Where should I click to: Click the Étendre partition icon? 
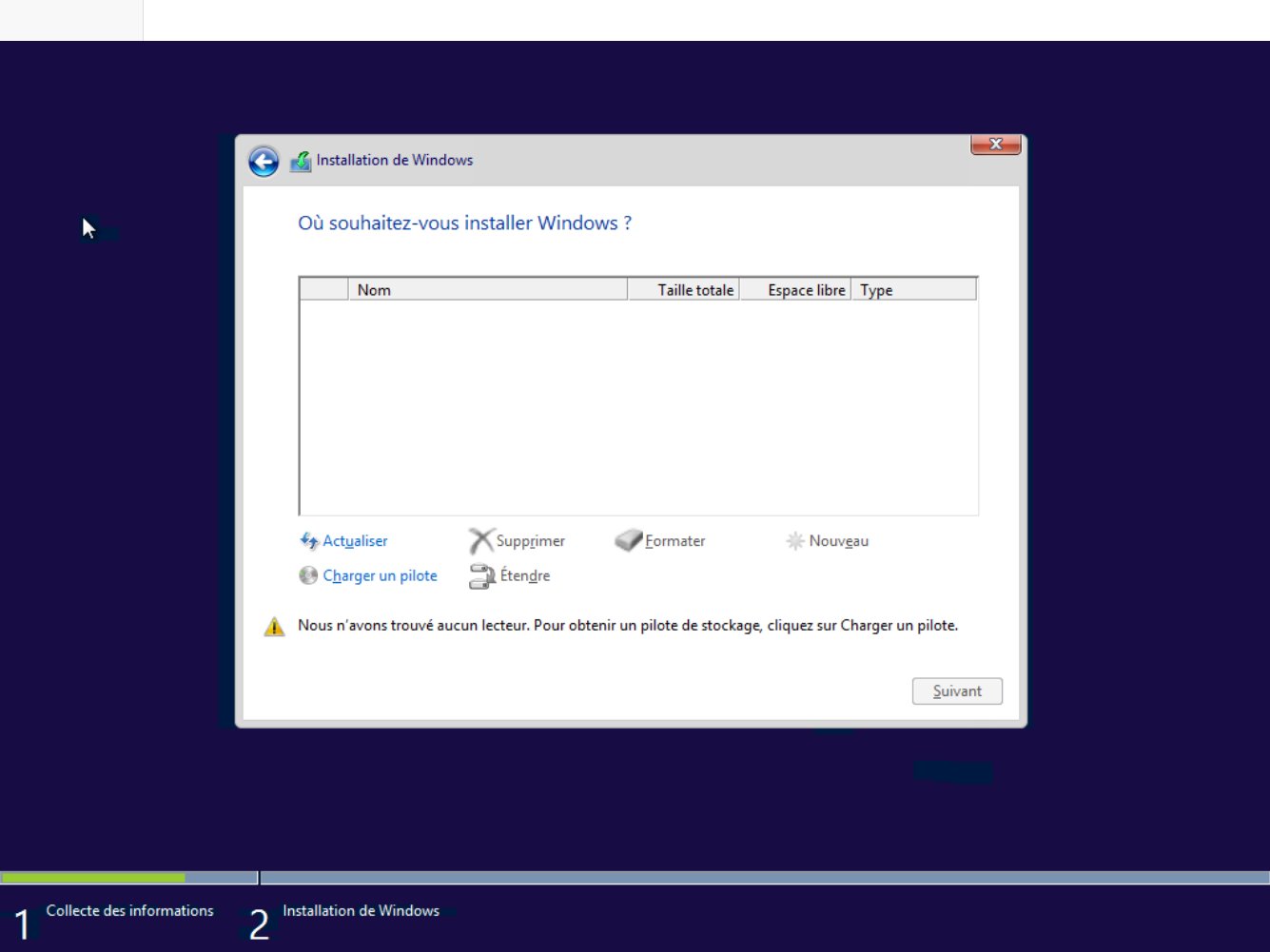[x=482, y=576]
